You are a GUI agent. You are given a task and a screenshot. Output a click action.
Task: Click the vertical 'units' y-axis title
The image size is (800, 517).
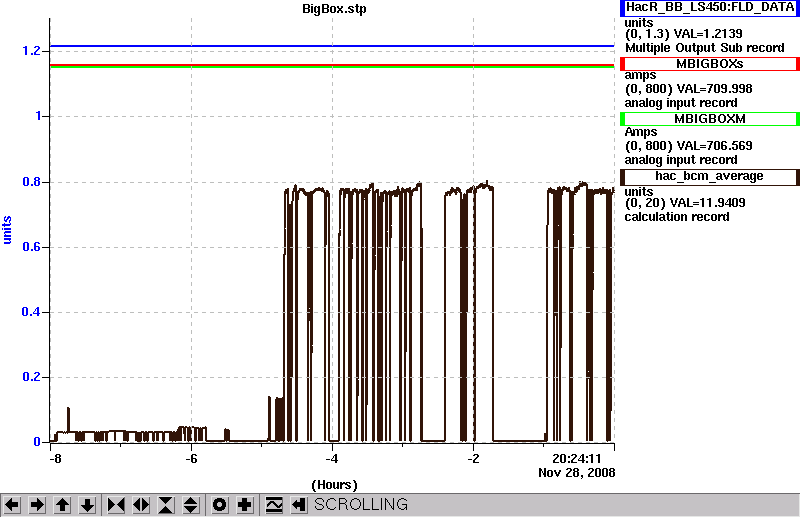tap(7, 230)
